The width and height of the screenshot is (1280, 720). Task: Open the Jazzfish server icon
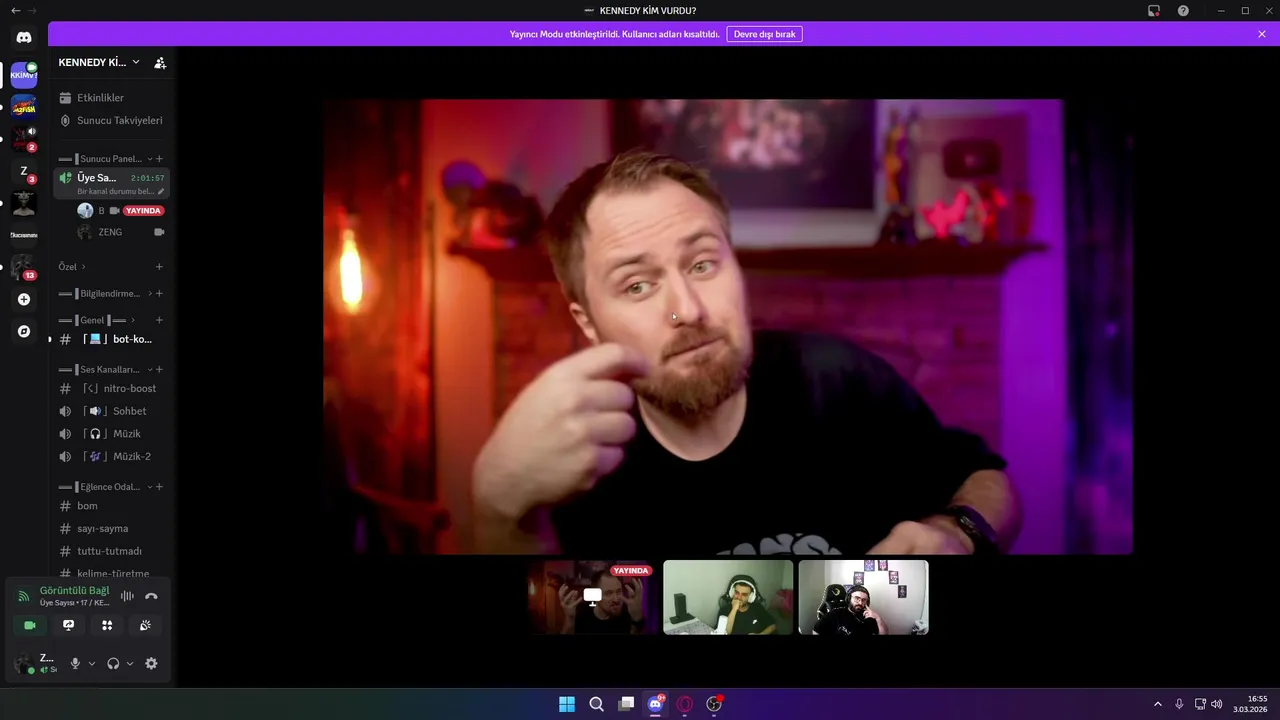[x=24, y=106]
